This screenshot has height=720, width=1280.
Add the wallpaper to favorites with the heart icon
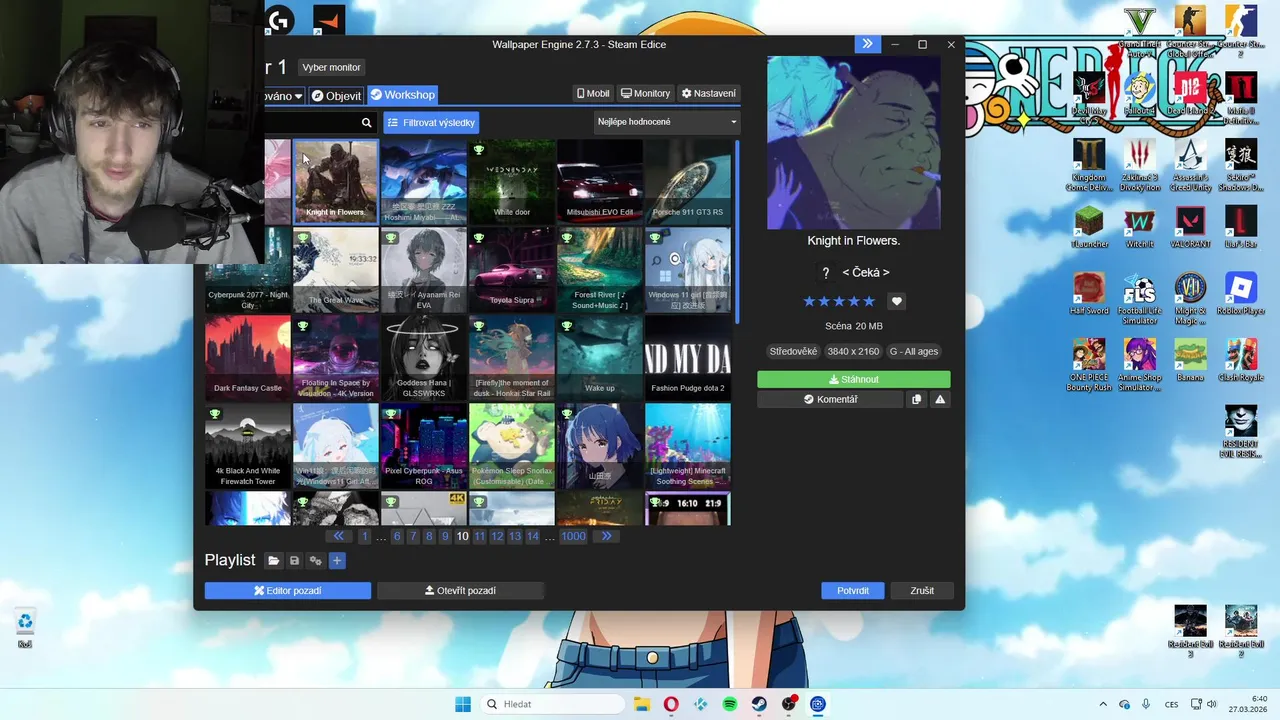coord(897,301)
